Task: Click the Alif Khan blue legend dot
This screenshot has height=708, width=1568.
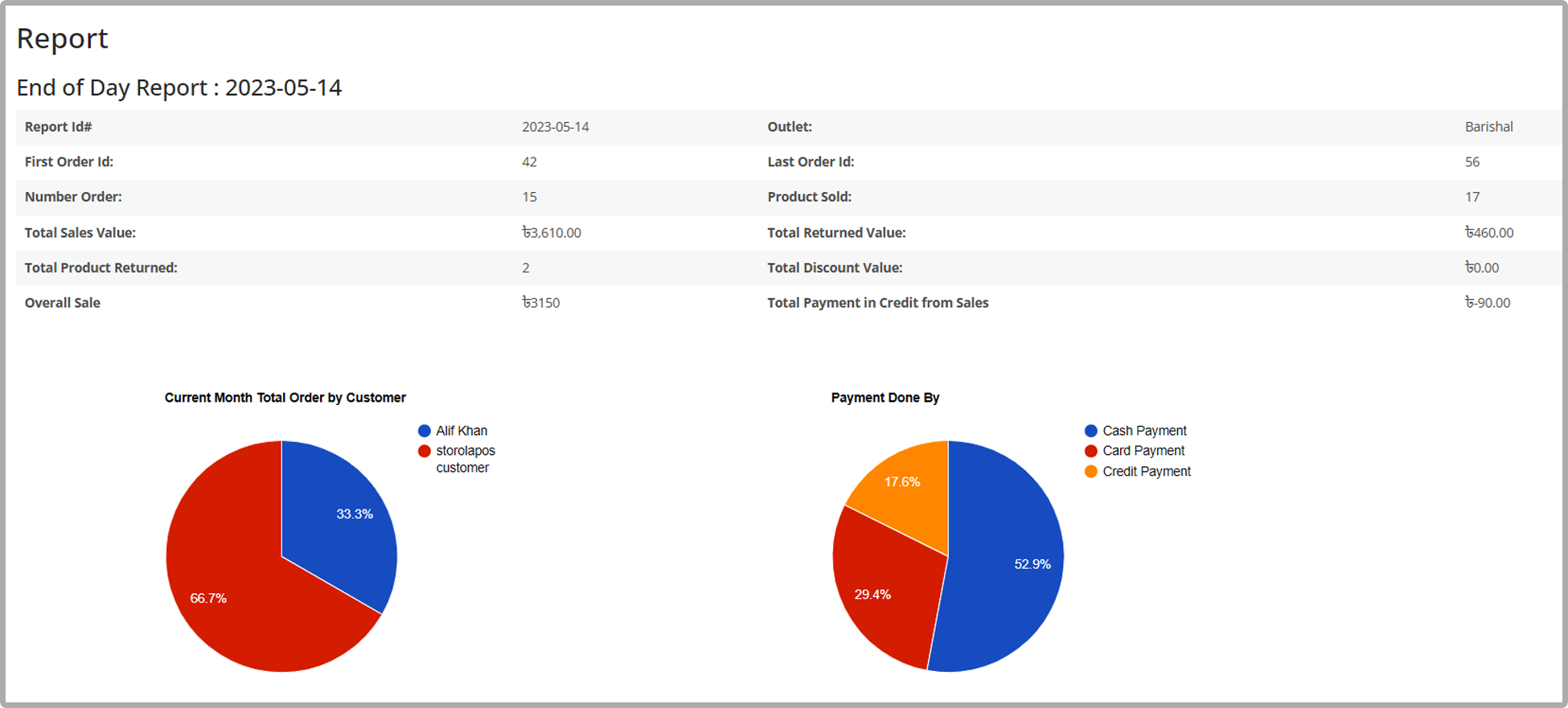Action: 425,431
